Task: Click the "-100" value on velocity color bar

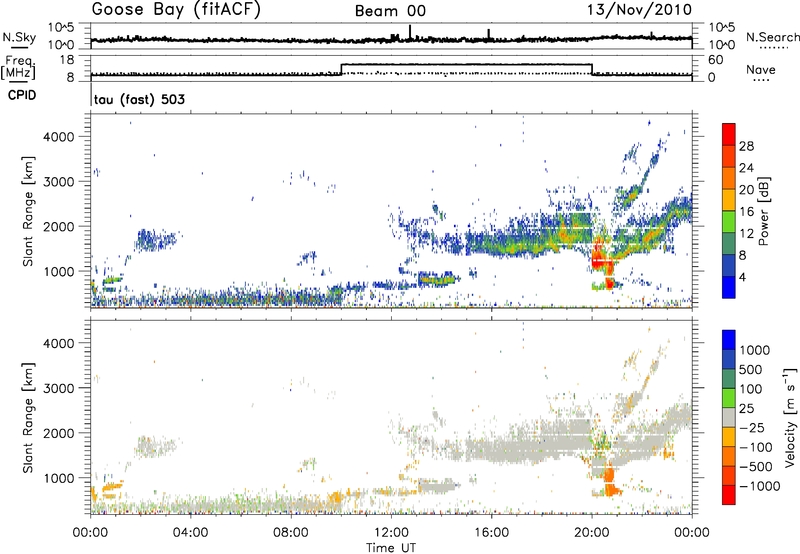Action: coord(756,447)
